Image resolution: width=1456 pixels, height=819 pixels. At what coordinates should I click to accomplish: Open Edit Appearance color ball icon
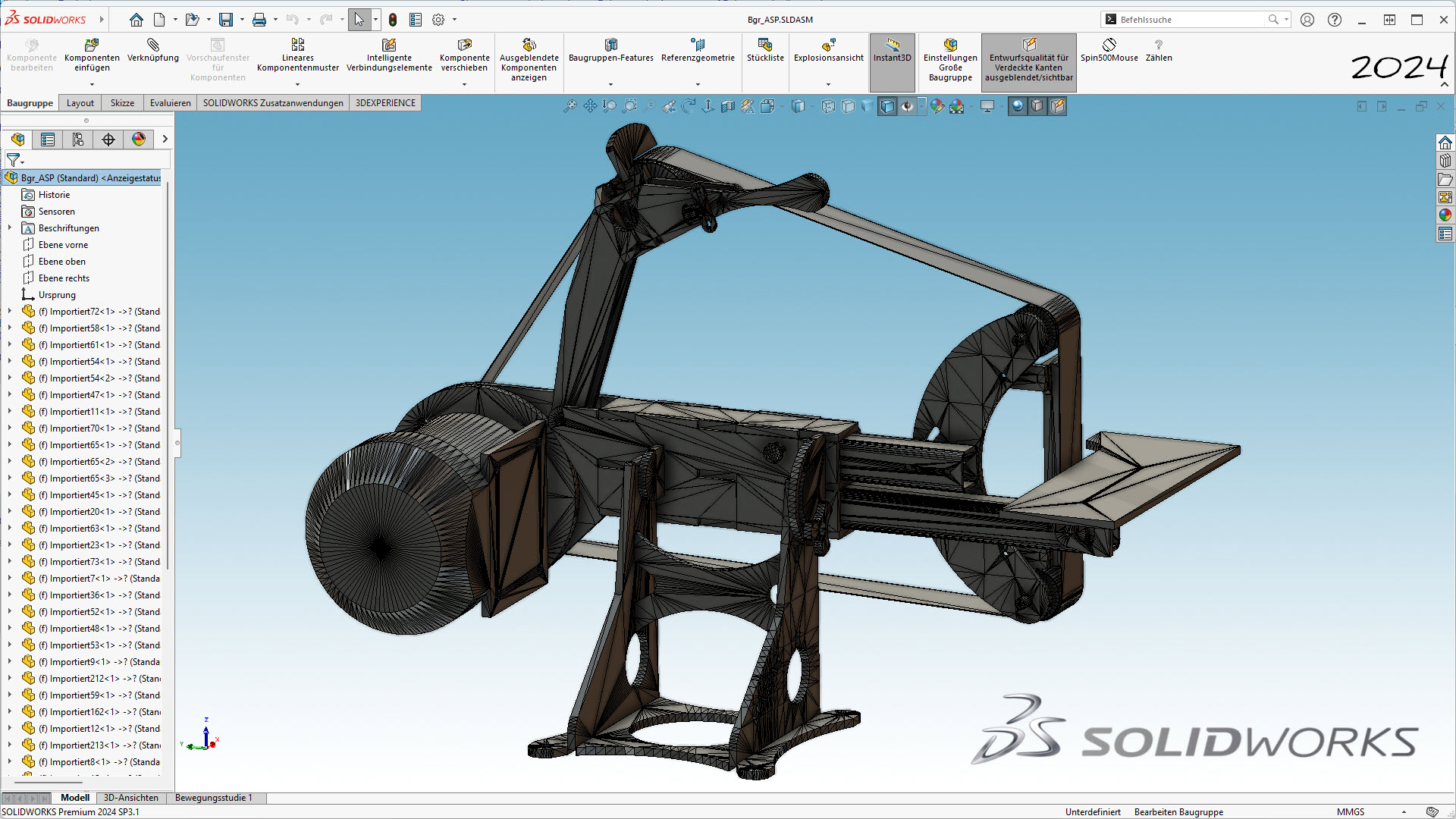click(937, 107)
